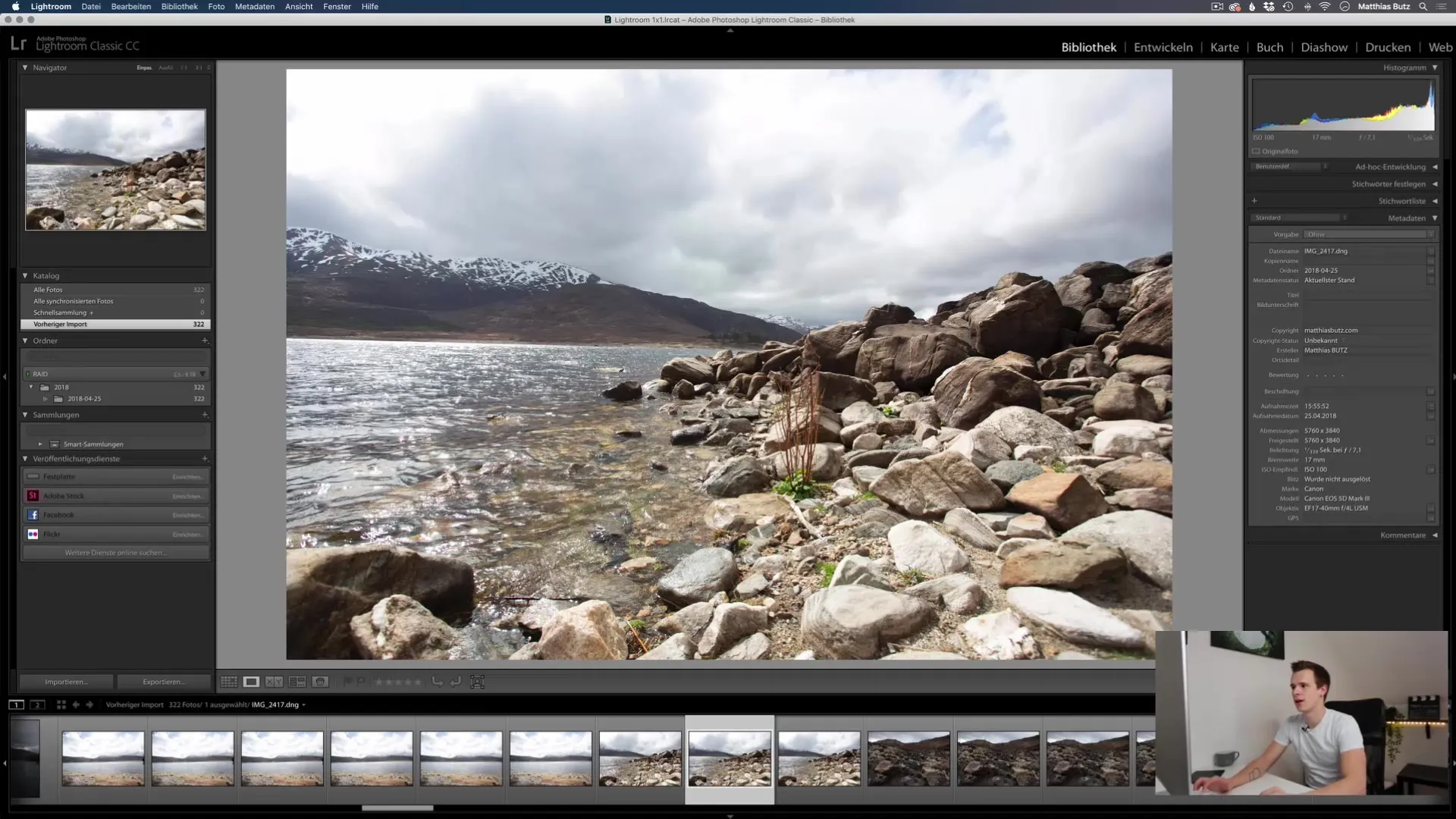Viewport: 1456px width, 819px height.
Task: Expand the Ad-hoc-Entwicklung panel
Action: [1435, 167]
